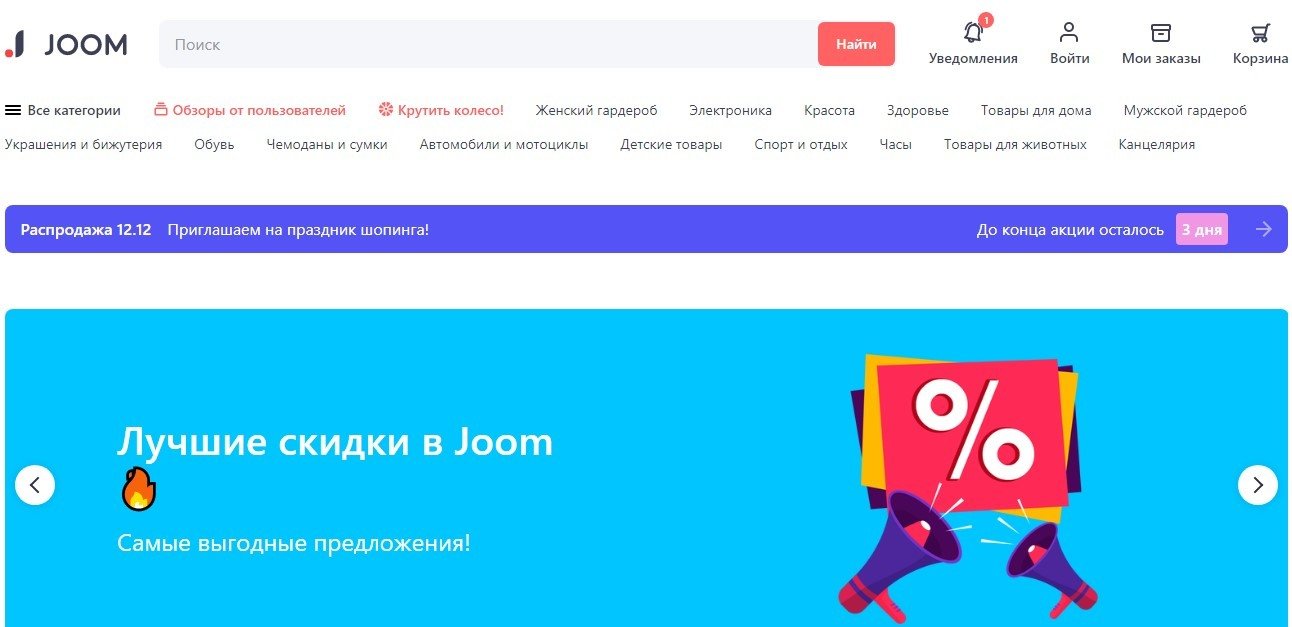The height and width of the screenshot is (627, 1292).
Task: Open the shopping cart icon
Action: pos(1260,33)
